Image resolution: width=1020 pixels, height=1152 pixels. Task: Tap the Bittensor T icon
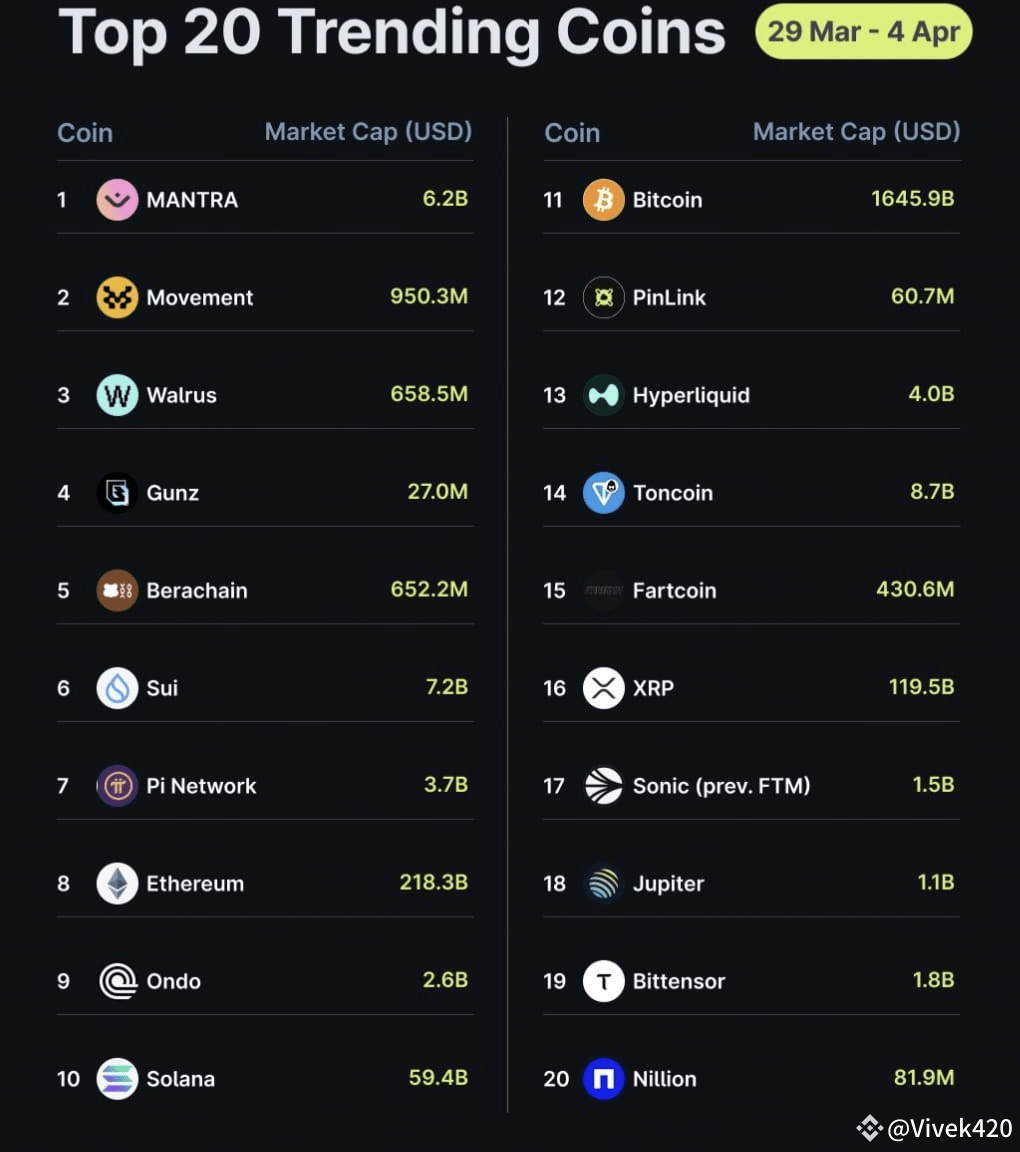pos(604,982)
